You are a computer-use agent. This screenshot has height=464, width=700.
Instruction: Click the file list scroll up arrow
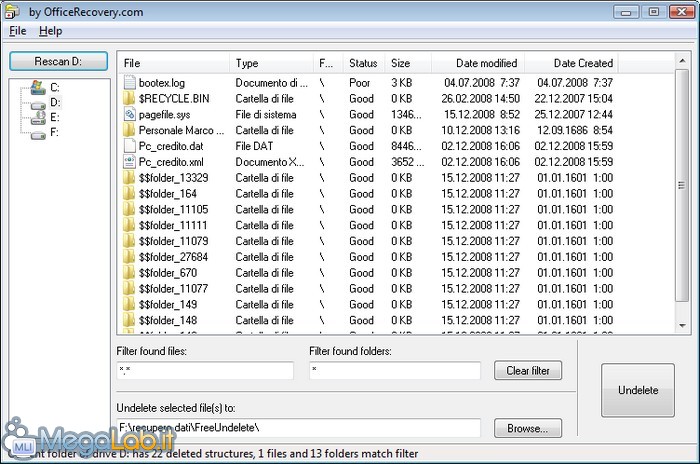pyautogui.click(x=682, y=60)
